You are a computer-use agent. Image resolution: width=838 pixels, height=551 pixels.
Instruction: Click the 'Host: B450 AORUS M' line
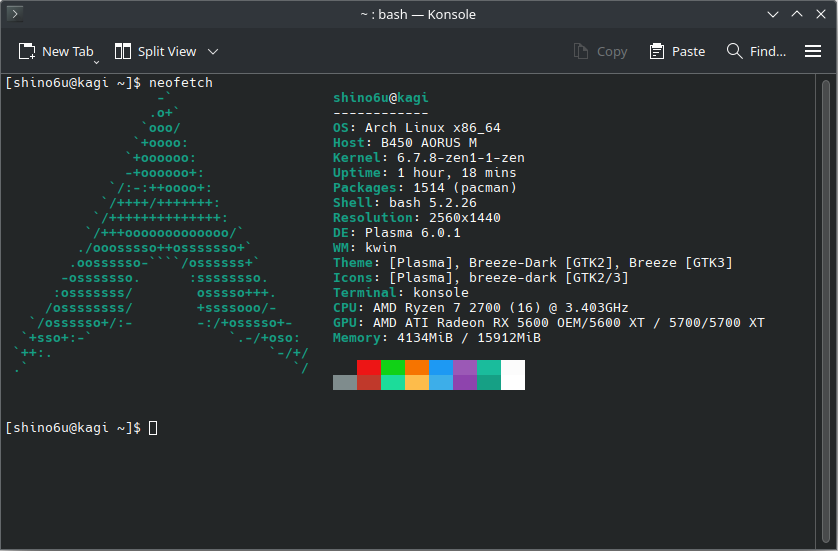pyautogui.click(x=405, y=143)
